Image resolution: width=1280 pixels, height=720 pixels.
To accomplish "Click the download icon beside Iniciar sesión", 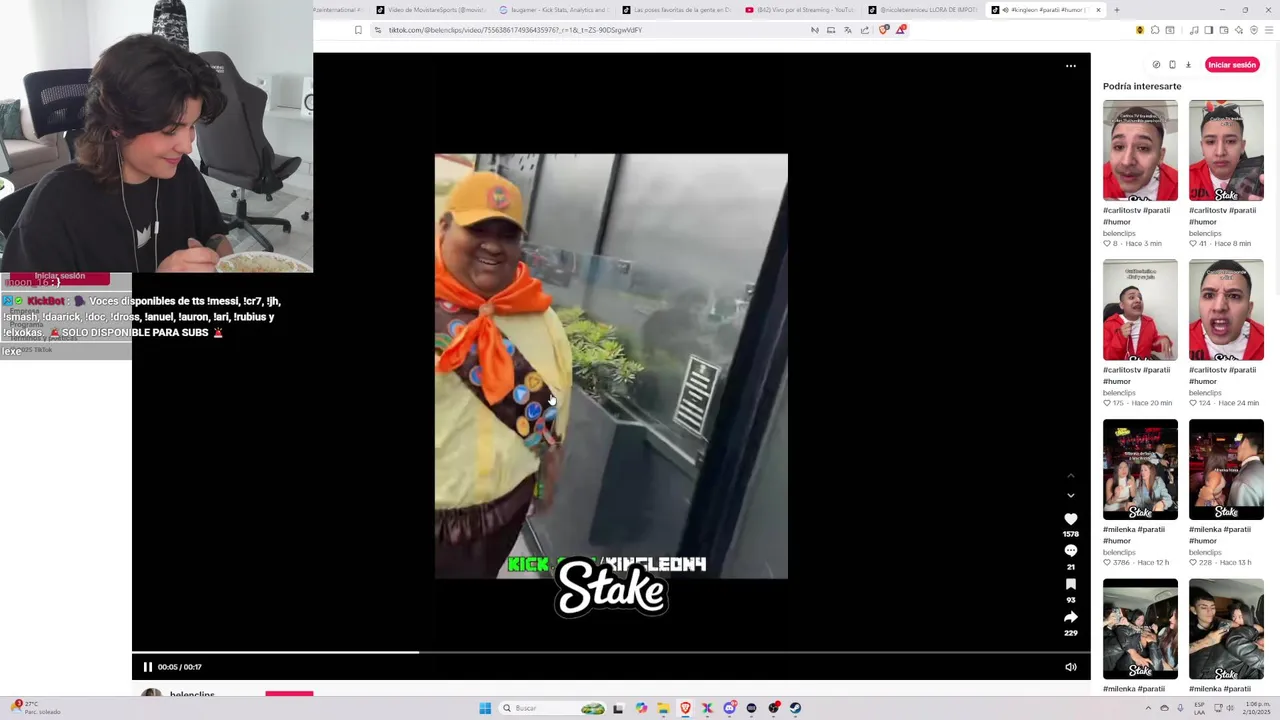I will click(x=1188, y=65).
